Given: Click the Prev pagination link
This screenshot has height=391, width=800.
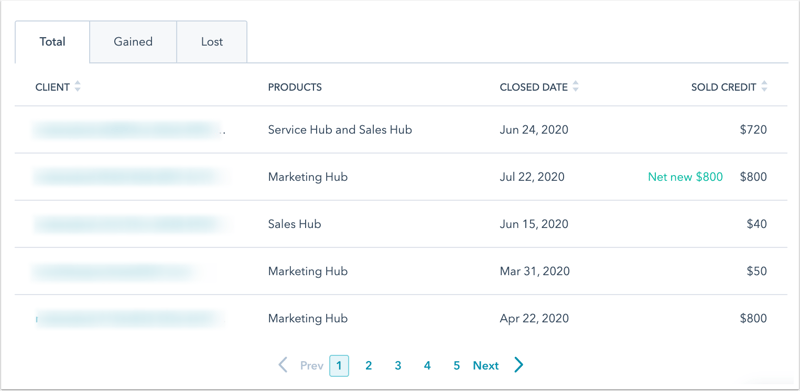Looking at the screenshot, I should coord(312,365).
